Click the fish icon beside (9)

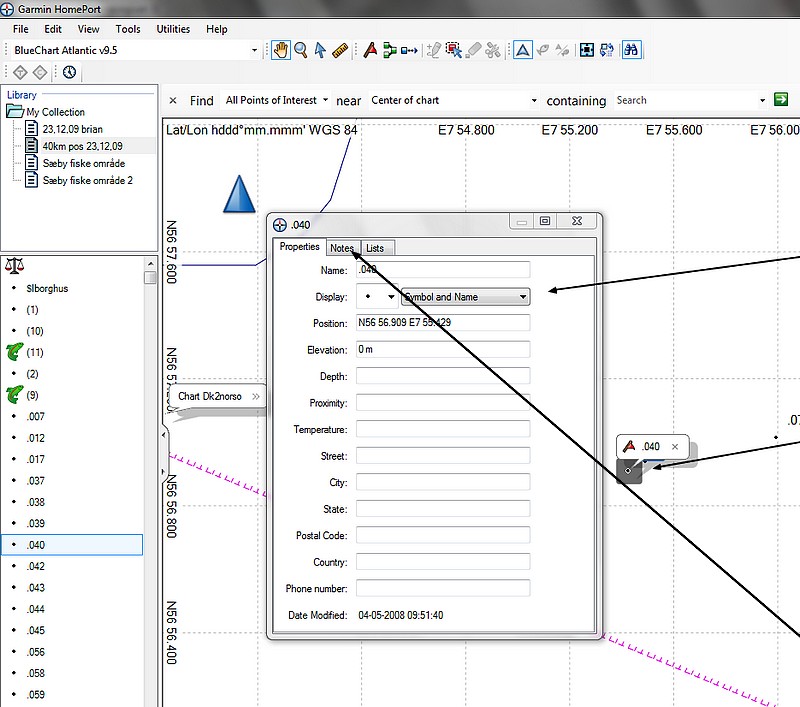tap(15, 395)
